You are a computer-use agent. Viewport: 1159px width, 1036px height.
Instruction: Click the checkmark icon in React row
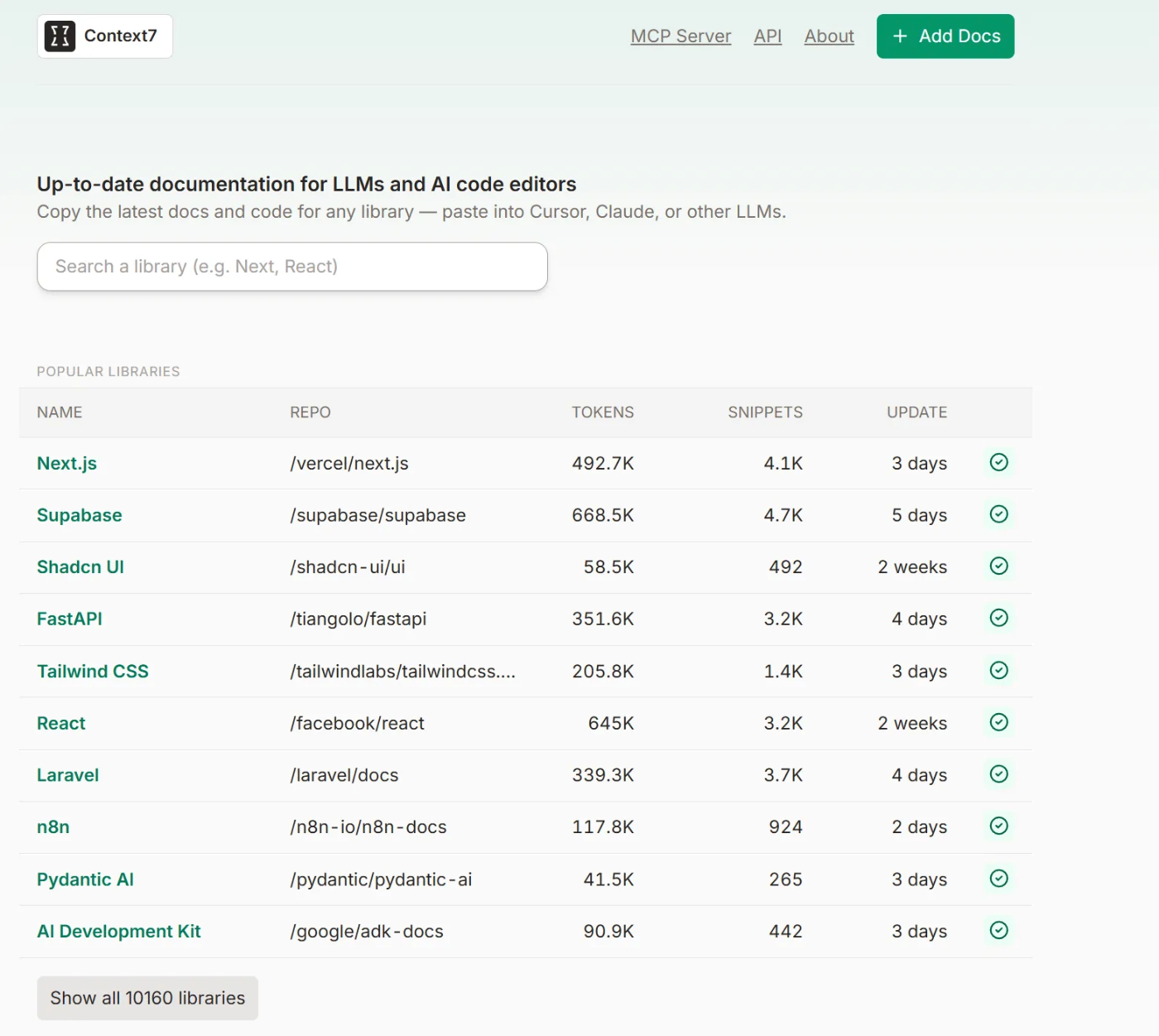tap(999, 722)
